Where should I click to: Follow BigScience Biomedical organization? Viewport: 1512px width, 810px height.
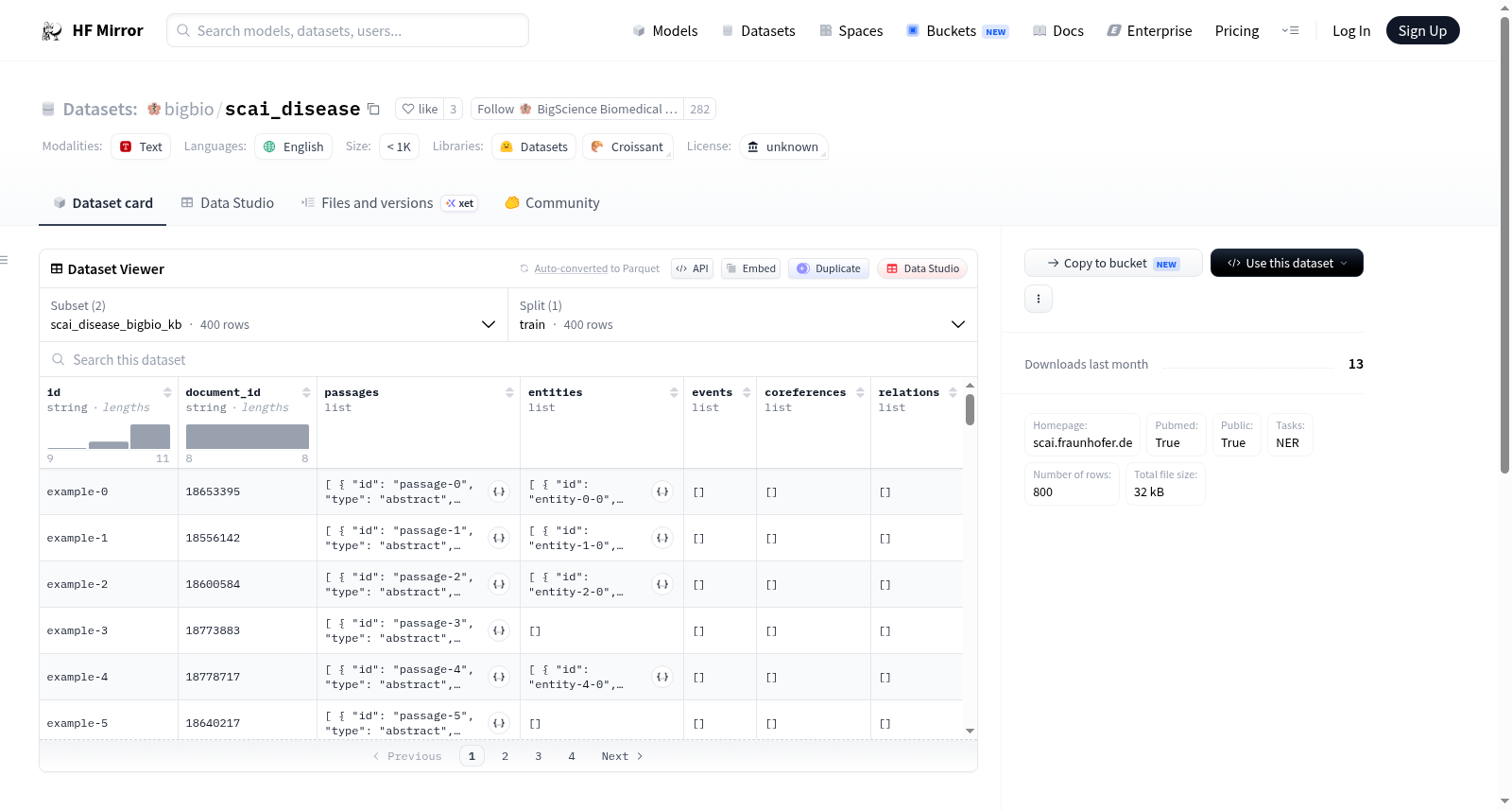(576, 109)
